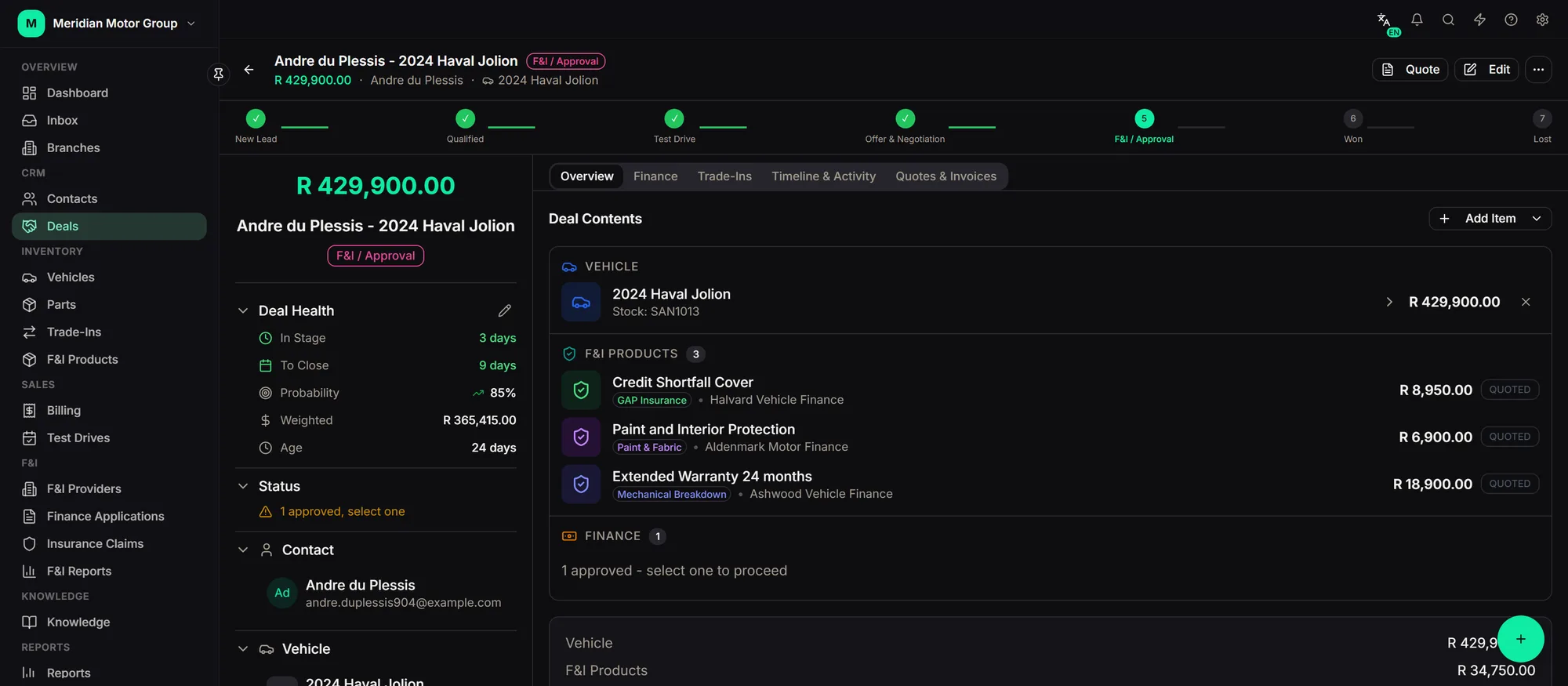Jump to the Offer & Negotiation stage
Screen dimensions: 1568x686
[x=905, y=126]
